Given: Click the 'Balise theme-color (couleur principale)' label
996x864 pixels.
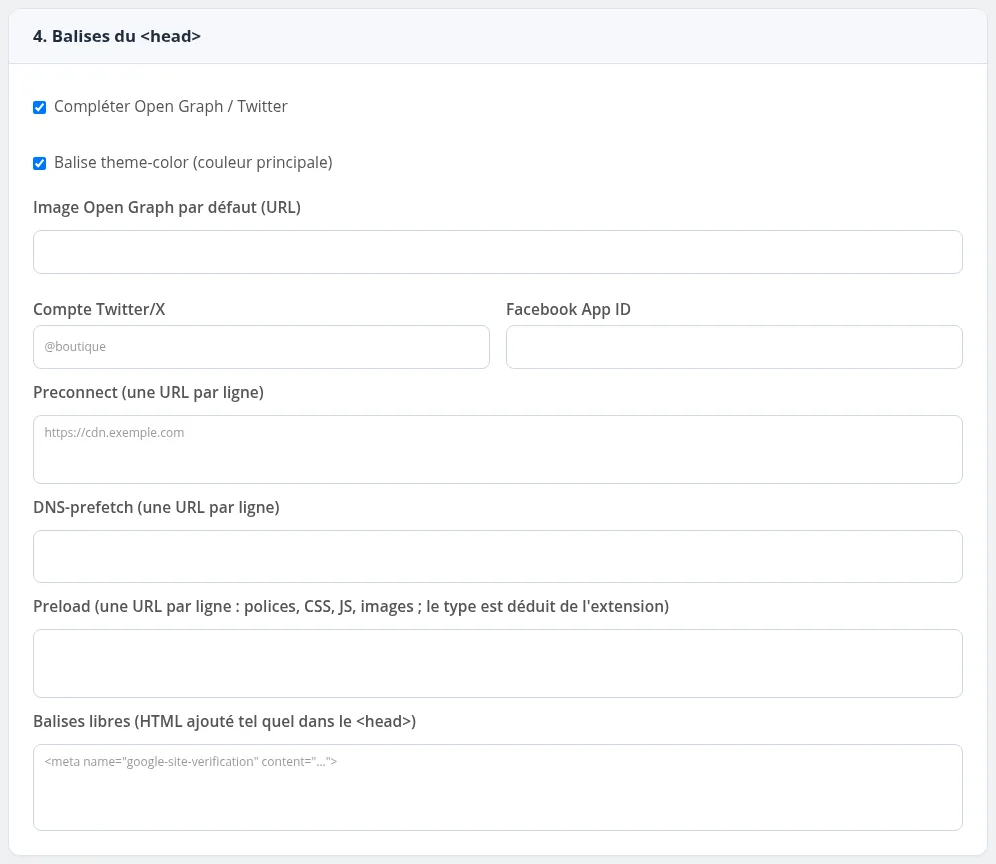Looking at the screenshot, I should 193,163.
